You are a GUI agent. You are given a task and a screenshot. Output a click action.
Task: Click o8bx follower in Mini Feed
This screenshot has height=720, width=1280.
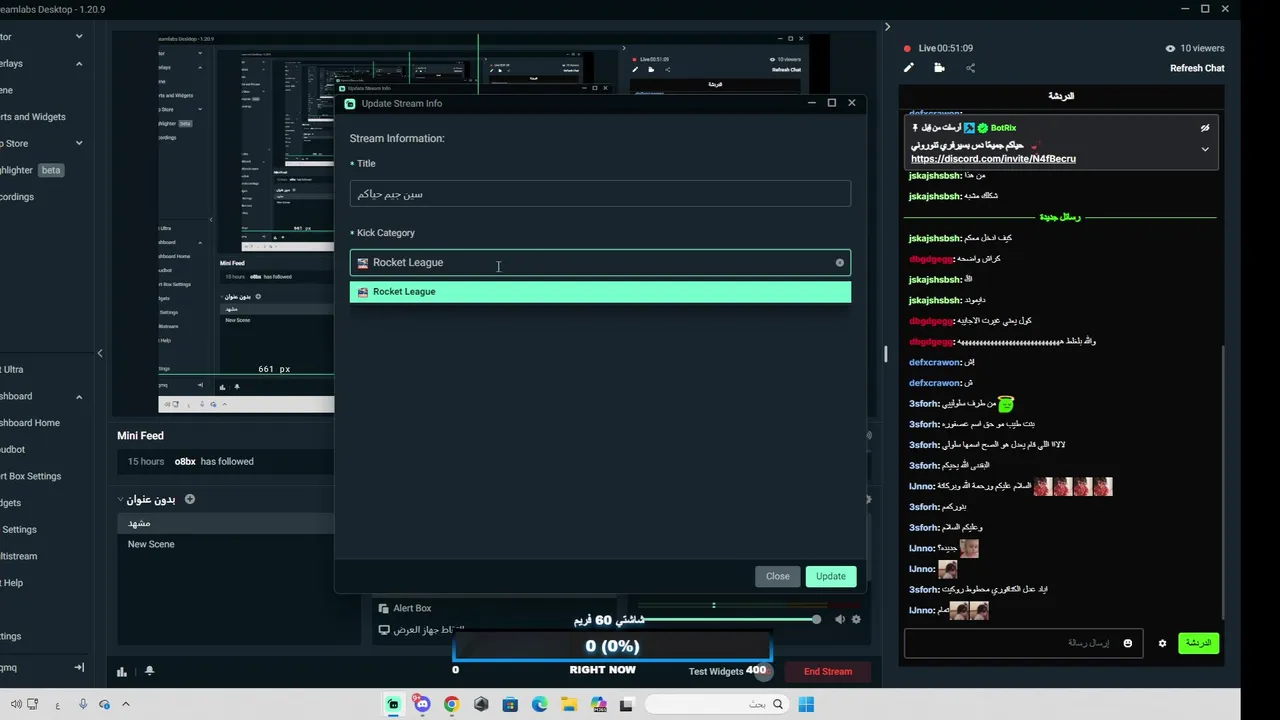click(x=185, y=462)
